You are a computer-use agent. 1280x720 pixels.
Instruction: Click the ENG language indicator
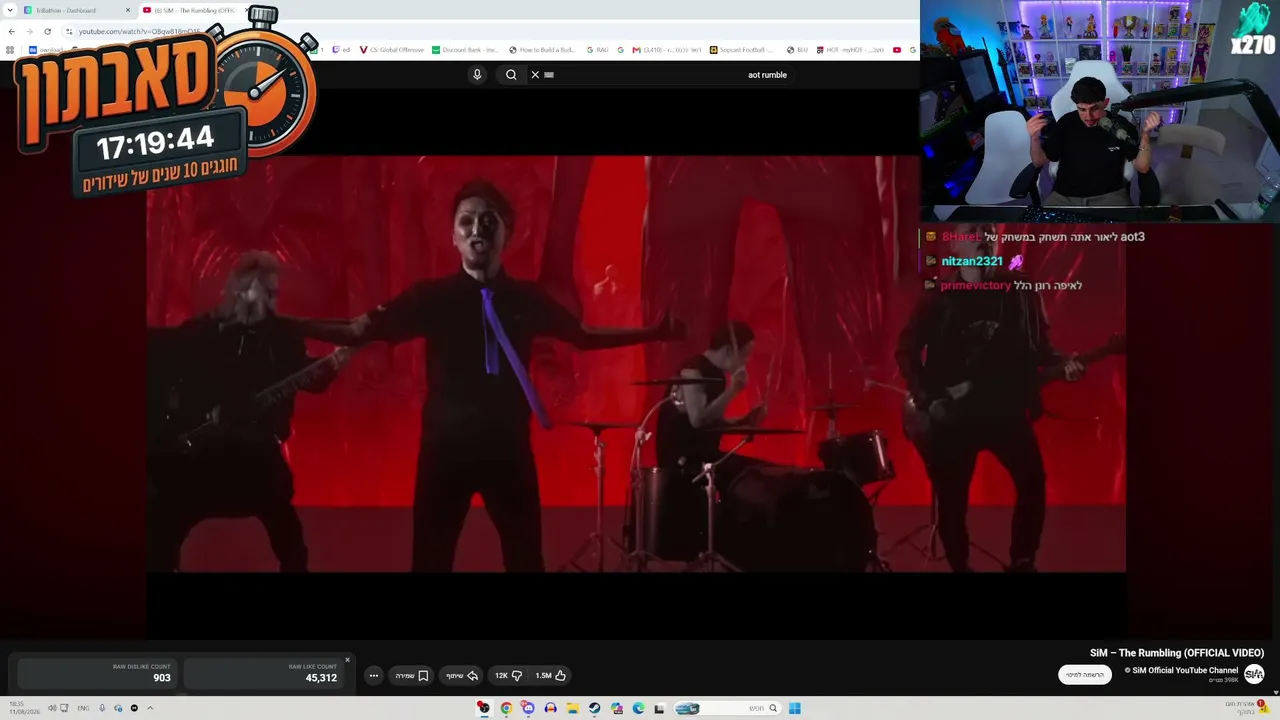tap(84, 708)
